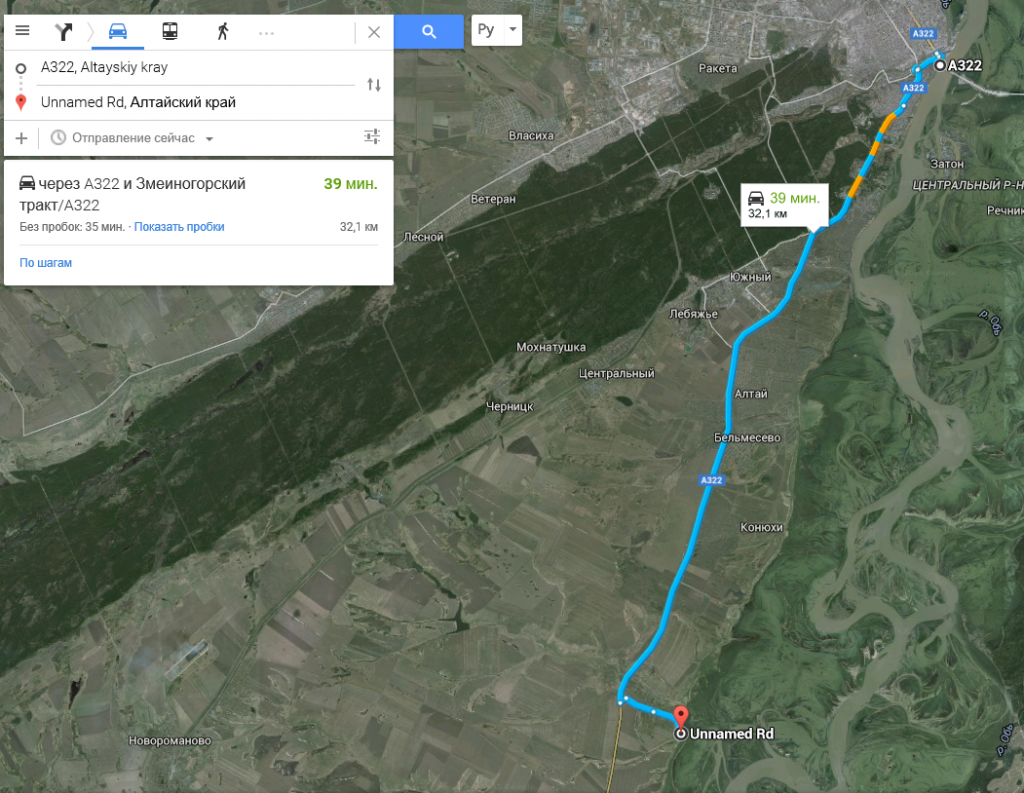Click the red destination pin marker
The height and width of the screenshot is (793, 1024).
tap(680, 717)
